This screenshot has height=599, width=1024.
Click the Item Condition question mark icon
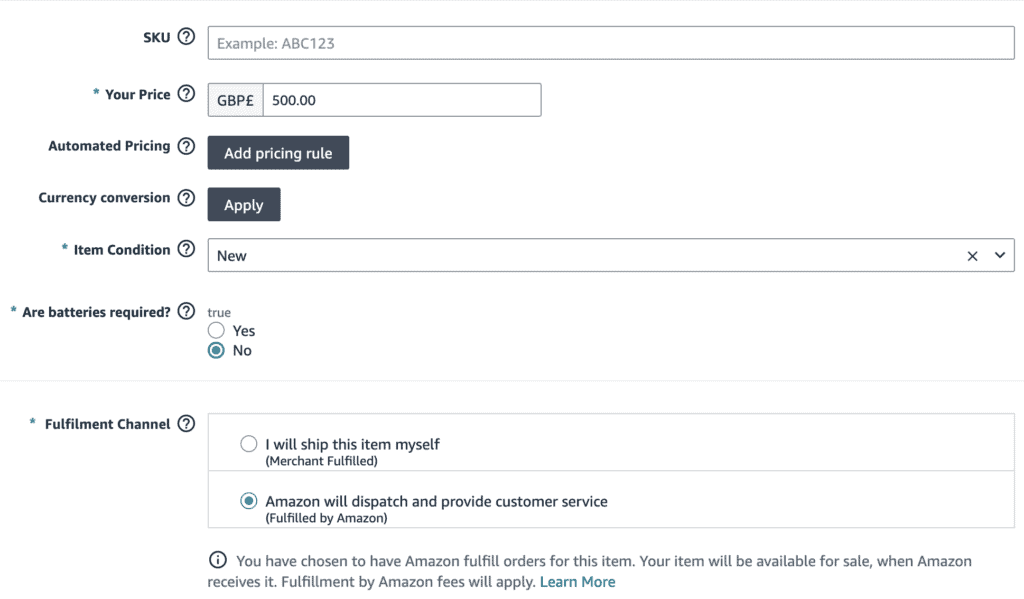186,250
